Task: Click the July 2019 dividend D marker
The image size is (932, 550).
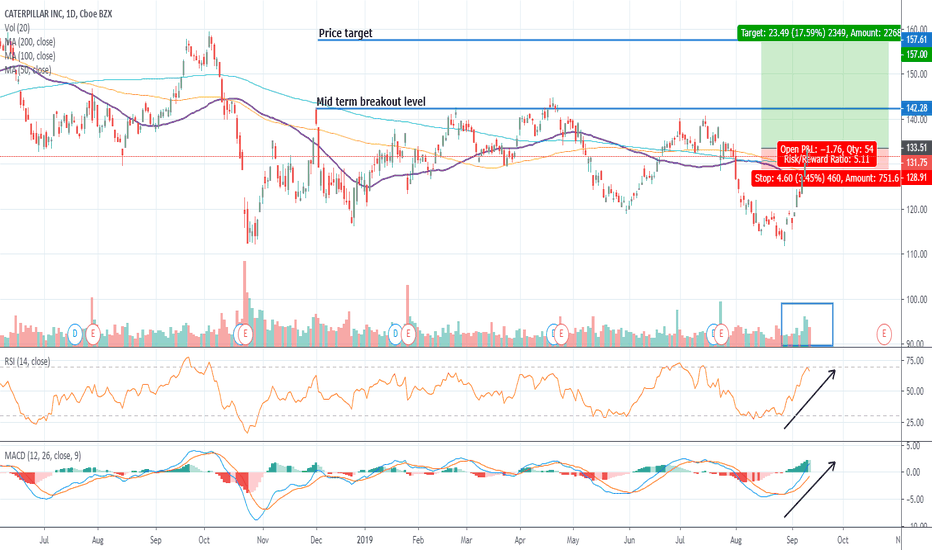Action: pos(713,334)
